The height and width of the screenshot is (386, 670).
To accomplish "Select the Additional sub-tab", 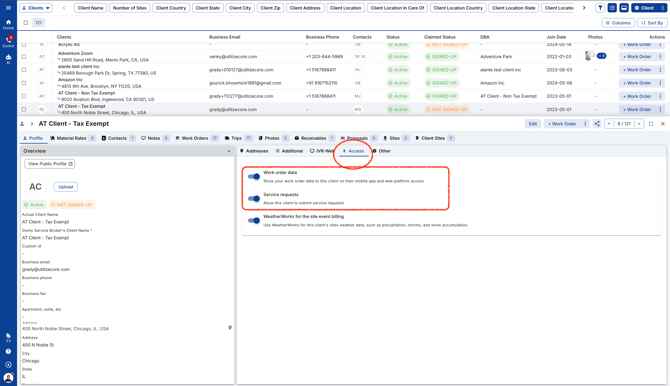I will point(289,151).
